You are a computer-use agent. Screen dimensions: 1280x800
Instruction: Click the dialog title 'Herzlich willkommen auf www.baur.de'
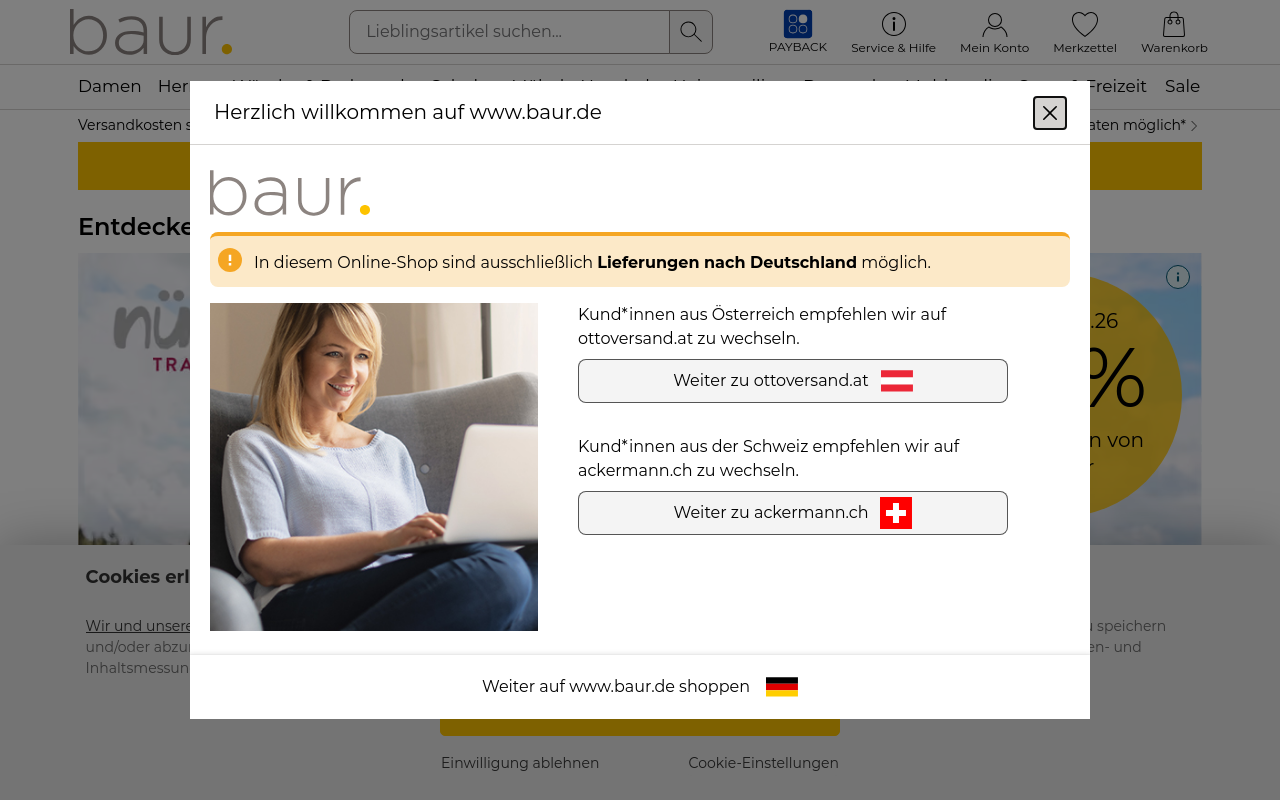point(408,113)
